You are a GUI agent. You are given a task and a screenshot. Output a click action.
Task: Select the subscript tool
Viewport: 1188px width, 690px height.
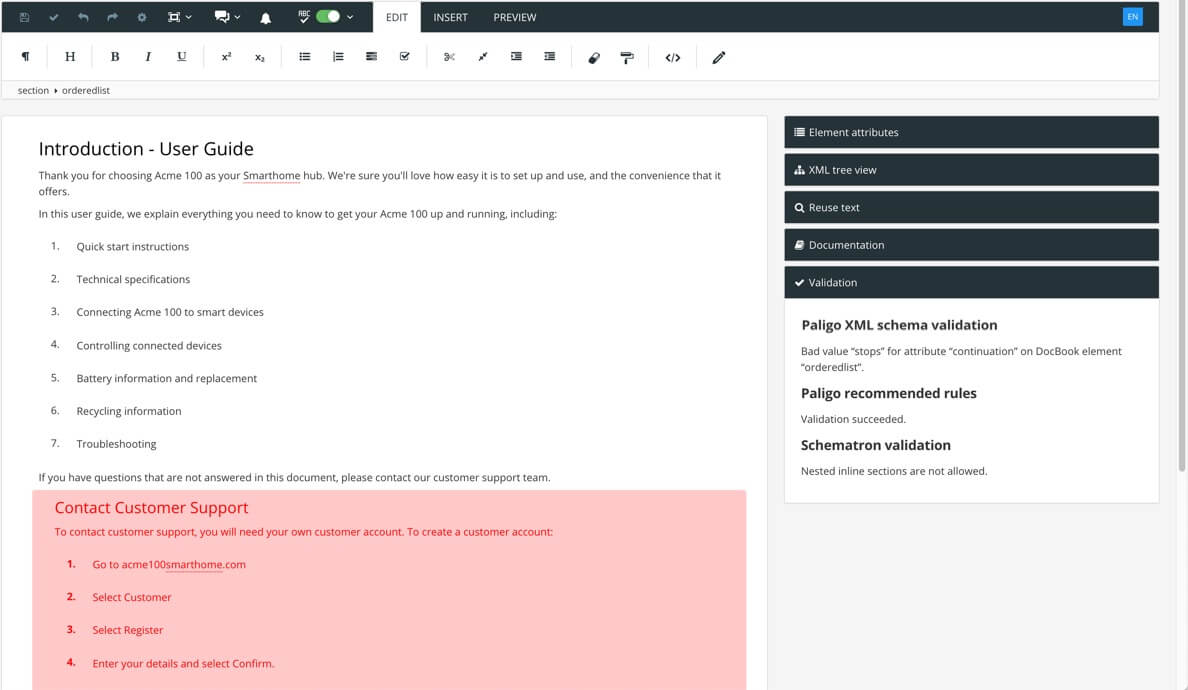click(x=258, y=57)
